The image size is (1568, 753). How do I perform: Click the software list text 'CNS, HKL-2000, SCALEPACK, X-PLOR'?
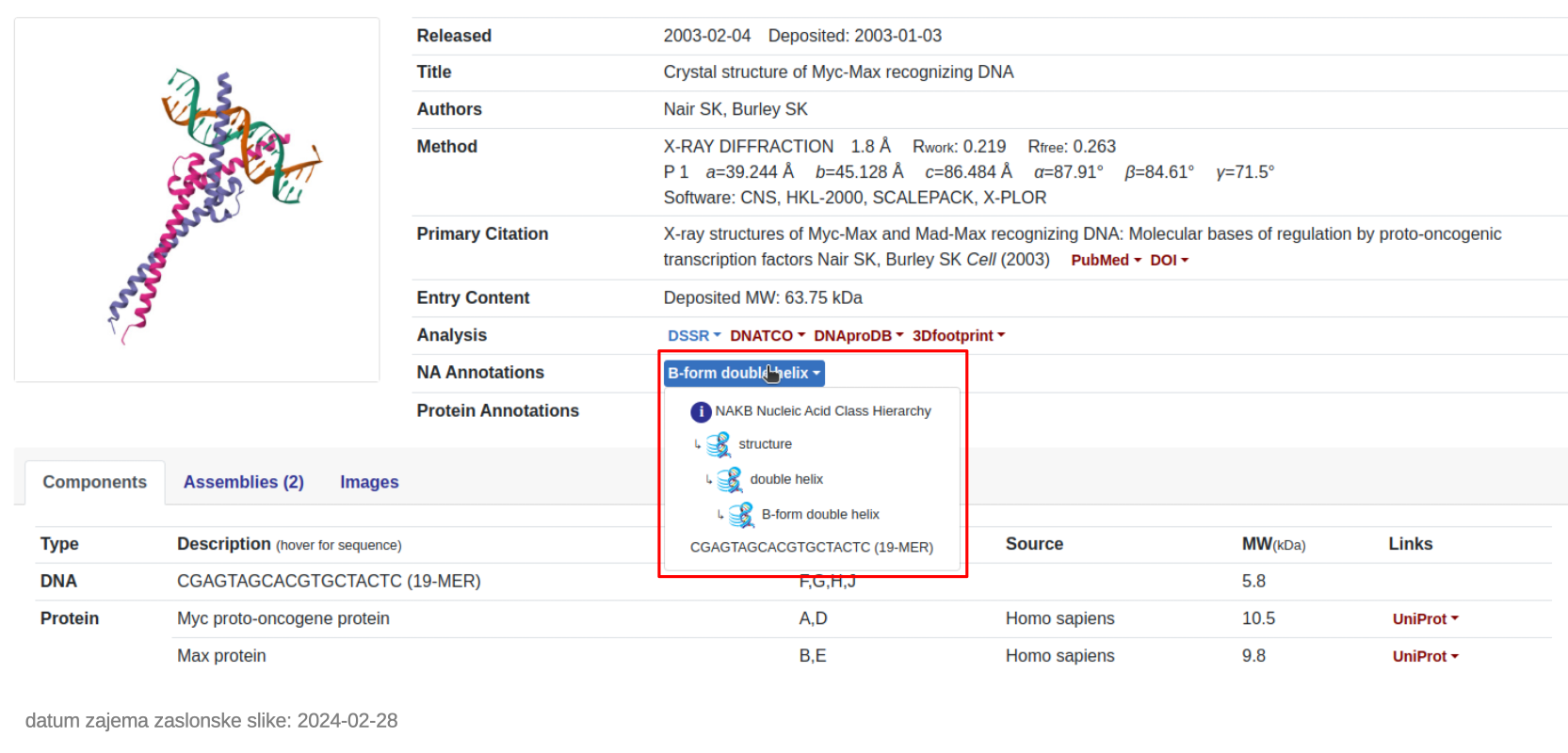pos(894,198)
